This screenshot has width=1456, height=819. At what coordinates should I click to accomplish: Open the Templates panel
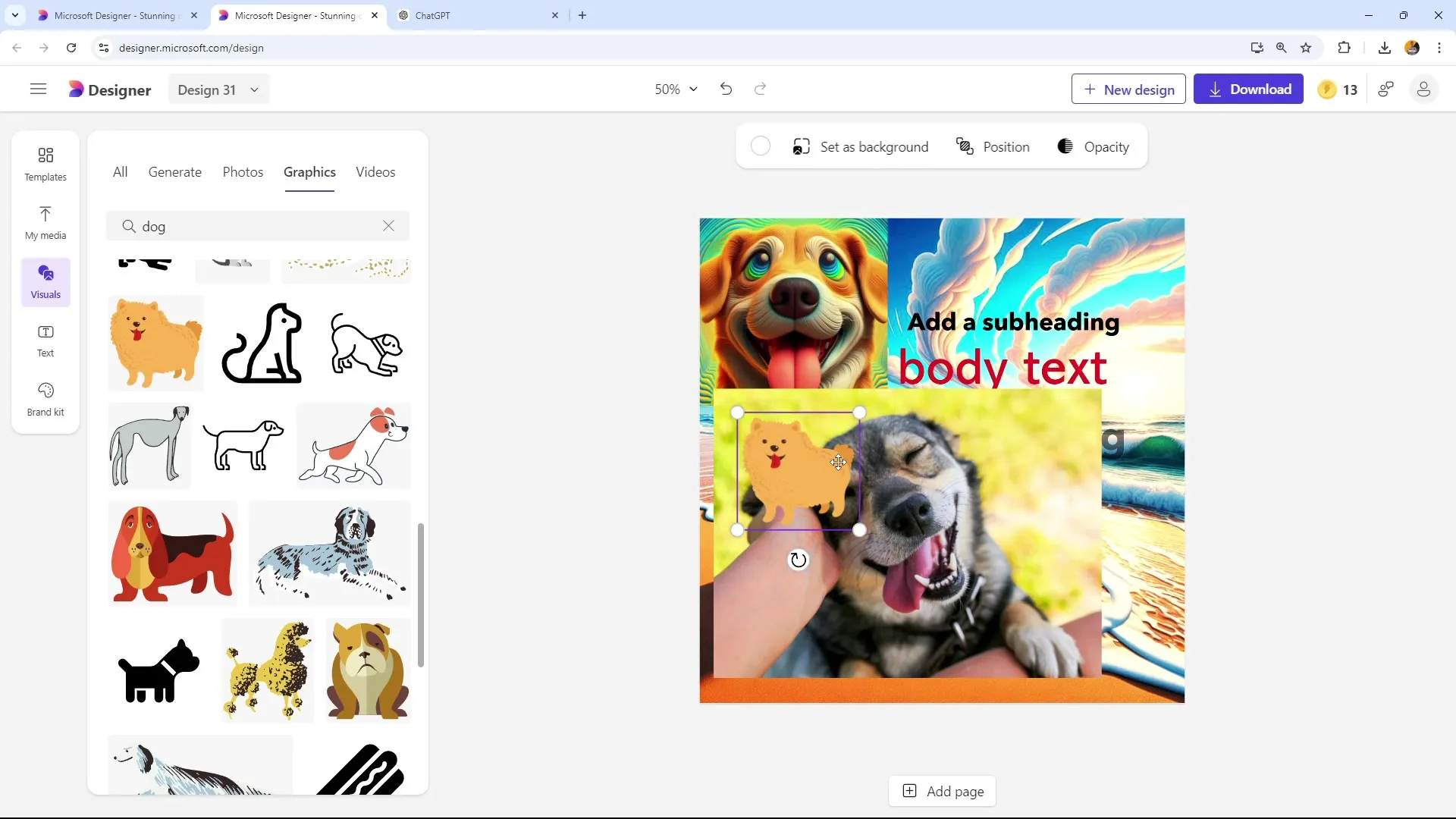45,165
